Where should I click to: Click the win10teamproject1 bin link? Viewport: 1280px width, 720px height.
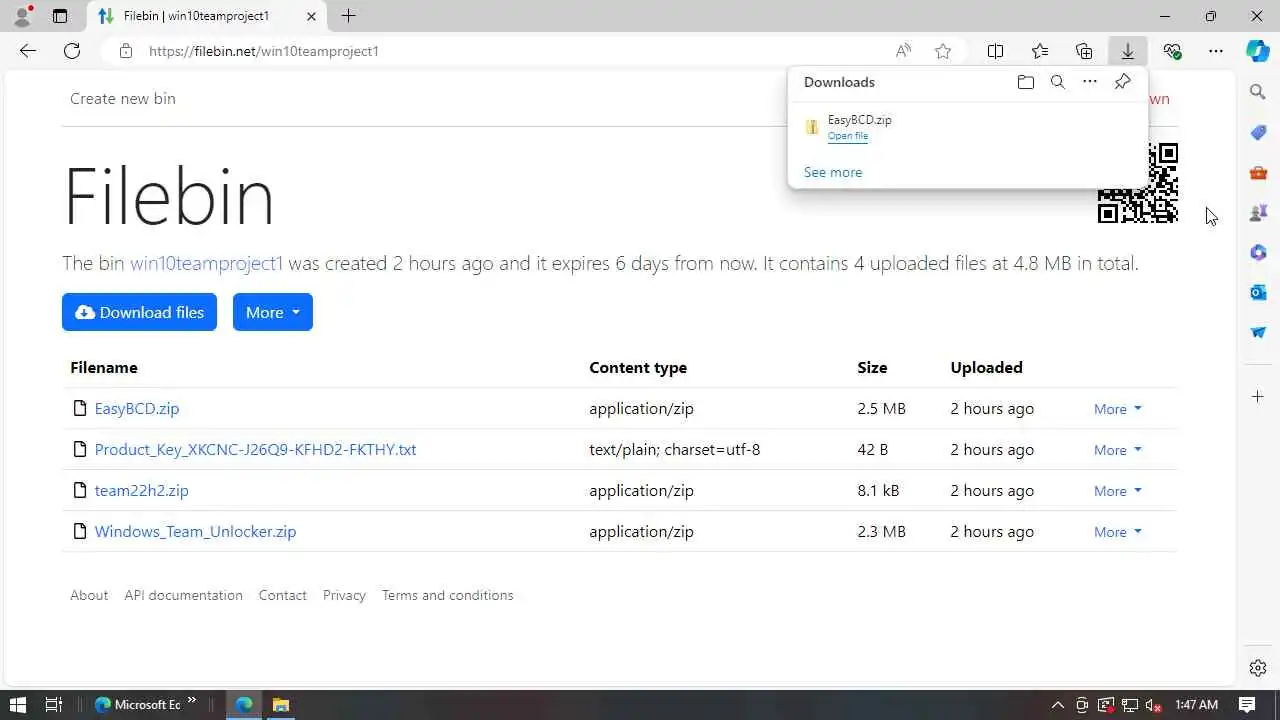(x=207, y=263)
